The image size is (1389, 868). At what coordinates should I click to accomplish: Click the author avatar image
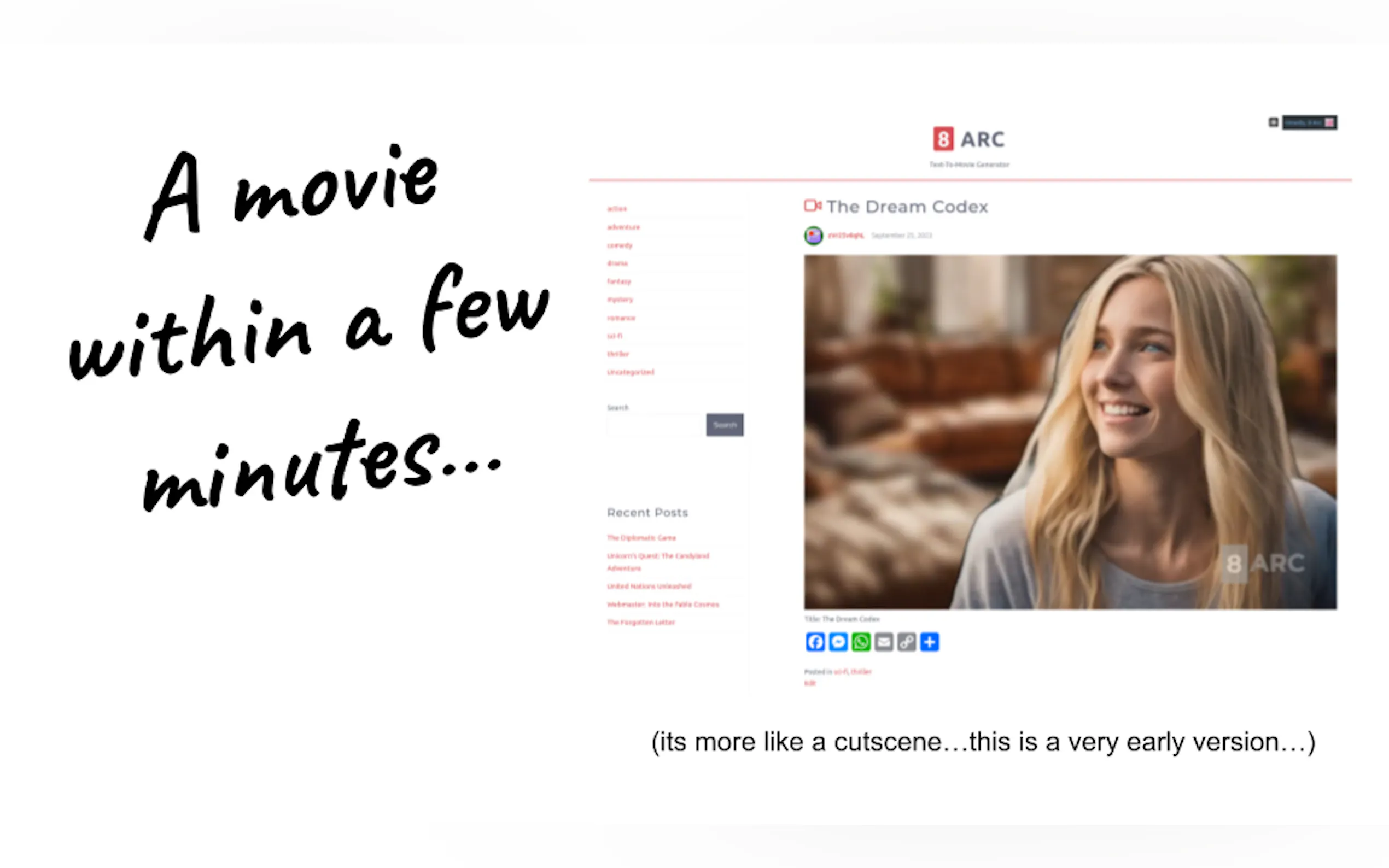click(813, 236)
